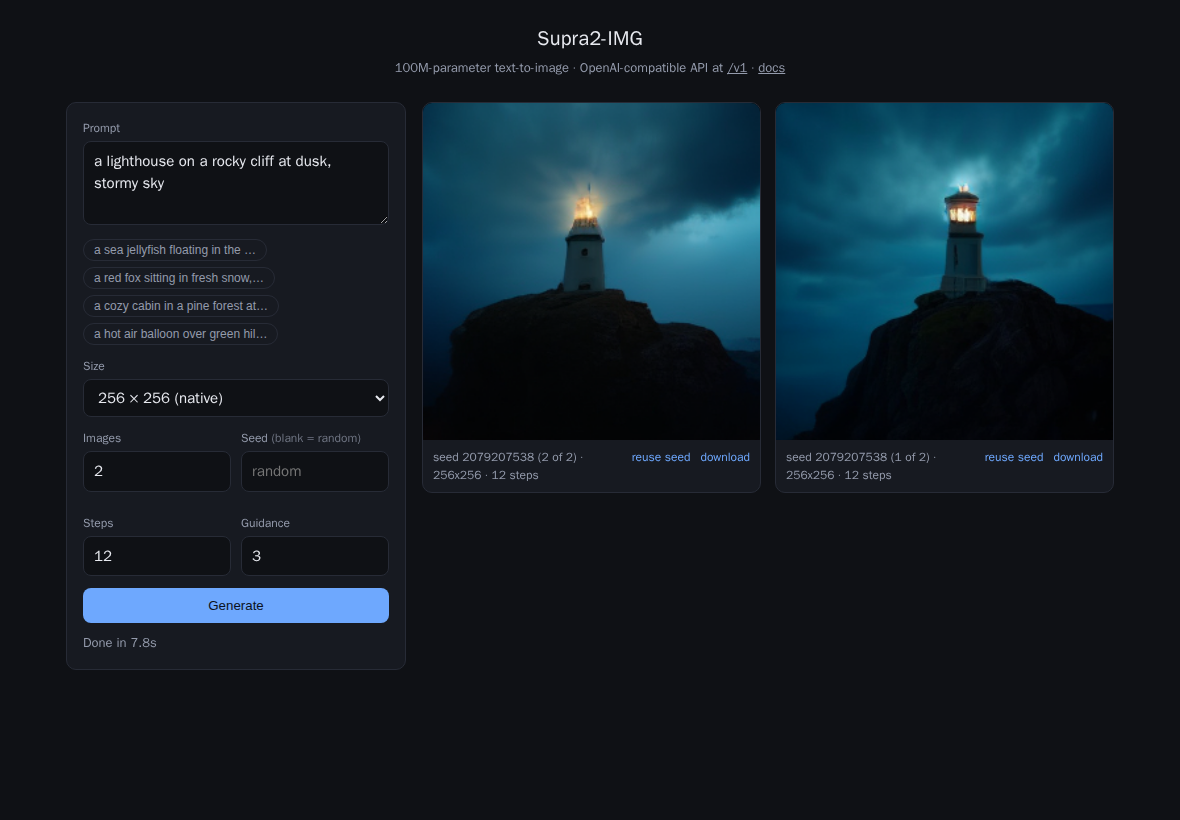Choose the sea jellyfish example prompt
Screen dimensions: 1180x820
pyautogui.click(x=175, y=250)
